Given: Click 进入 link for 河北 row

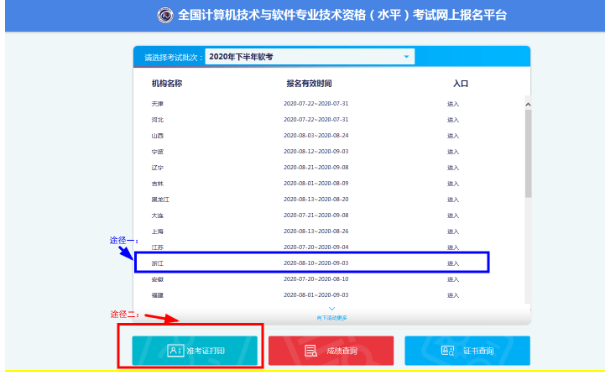Looking at the screenshot, I should point(453,120).
